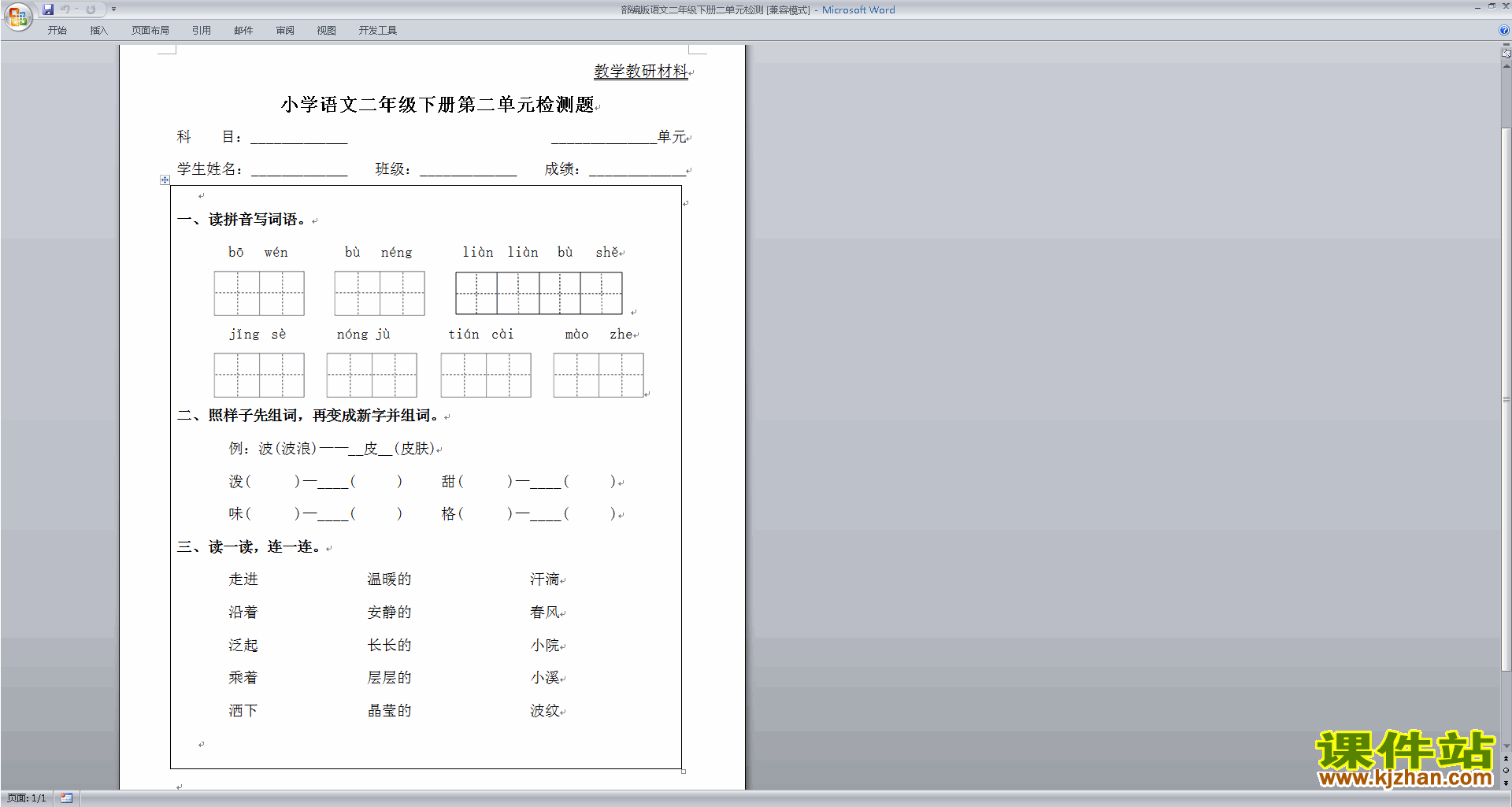Image resolution: width=1512 pixels, height=807 pixels.
Task: Click the blank line after 班级：
Action: pos(468,171)
